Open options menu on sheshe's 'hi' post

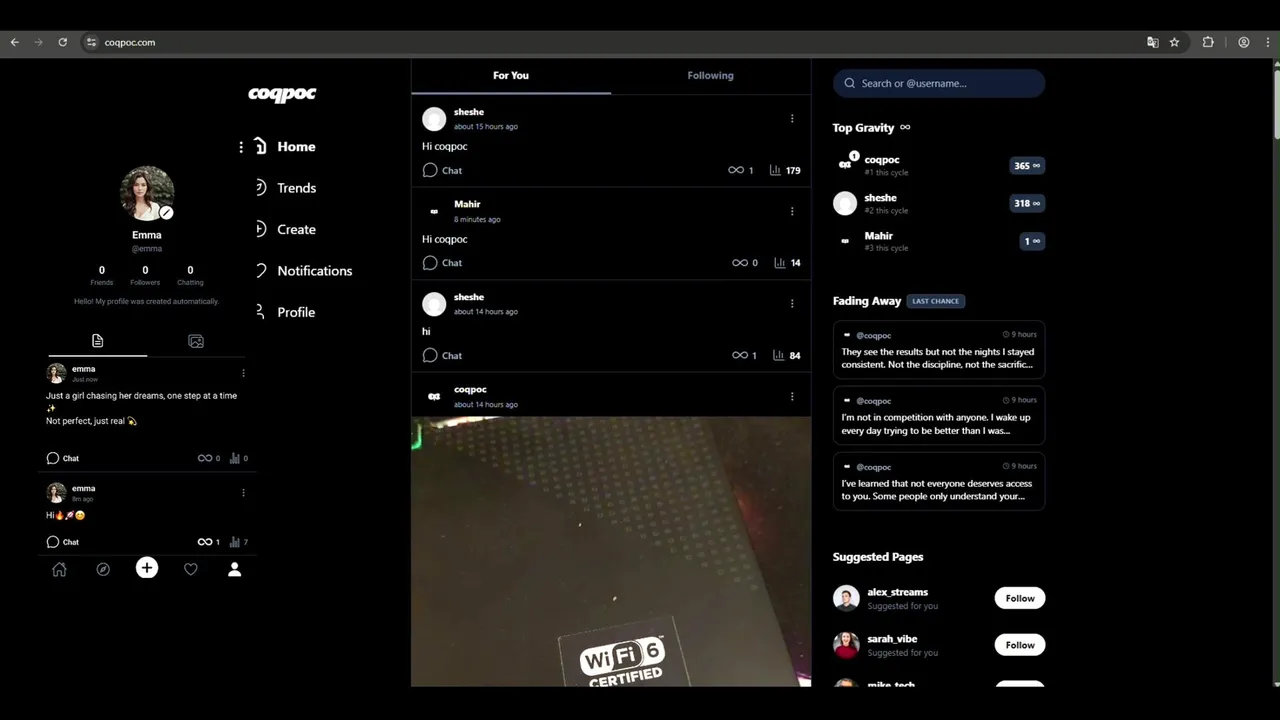[x=792, y=303]
